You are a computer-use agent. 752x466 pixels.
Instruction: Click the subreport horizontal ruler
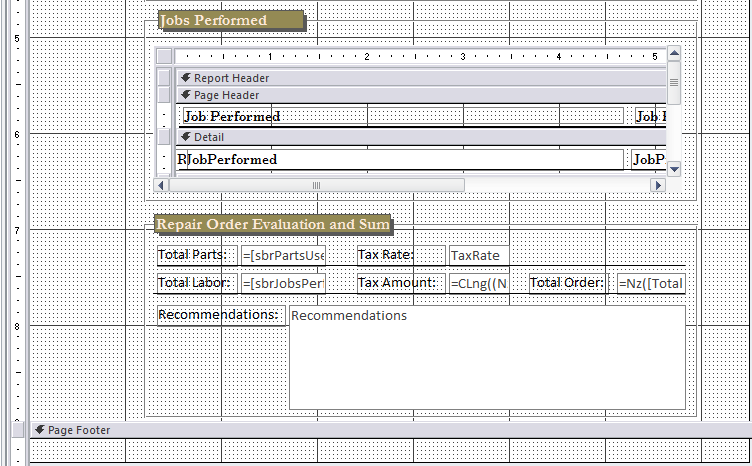pos(420,56)
